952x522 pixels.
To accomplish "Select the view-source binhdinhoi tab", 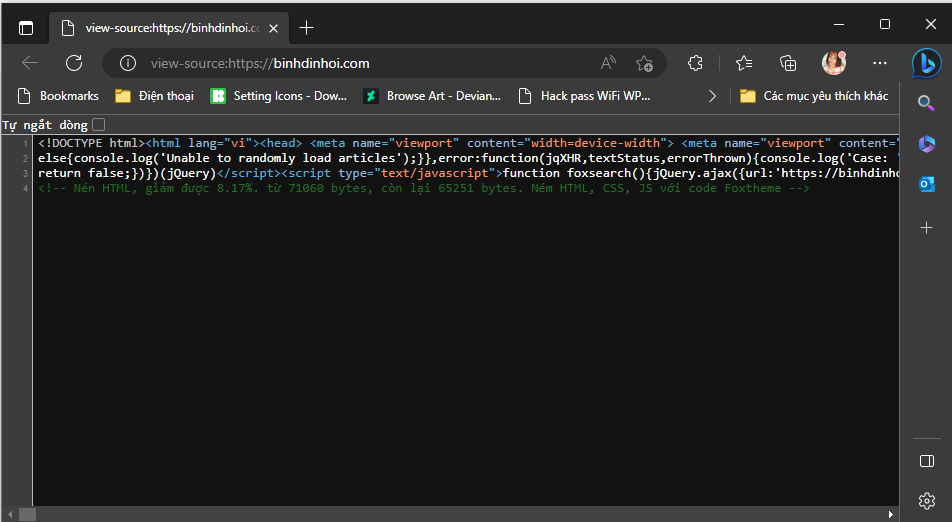I will pyautogui.click(x=171, y=28).
